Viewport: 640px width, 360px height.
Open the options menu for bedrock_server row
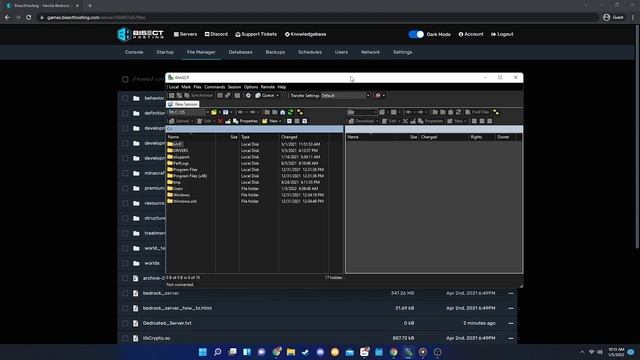pos(511,293)
